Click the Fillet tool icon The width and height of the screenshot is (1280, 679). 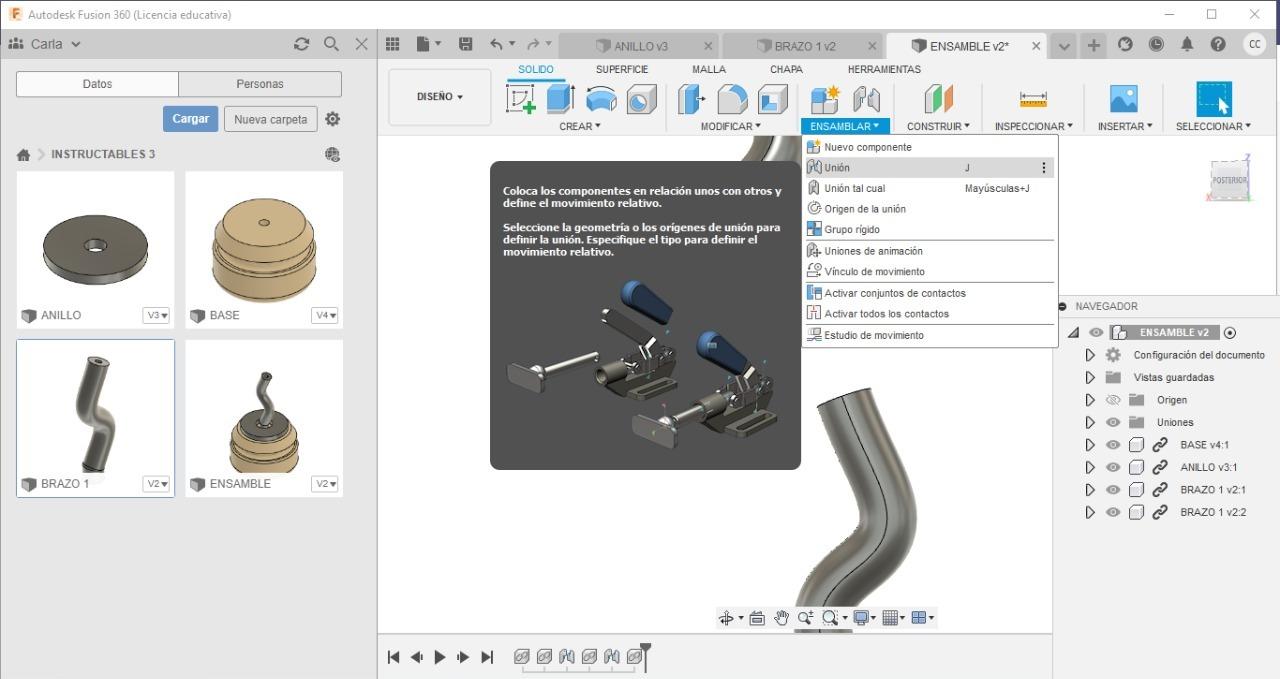732,98
